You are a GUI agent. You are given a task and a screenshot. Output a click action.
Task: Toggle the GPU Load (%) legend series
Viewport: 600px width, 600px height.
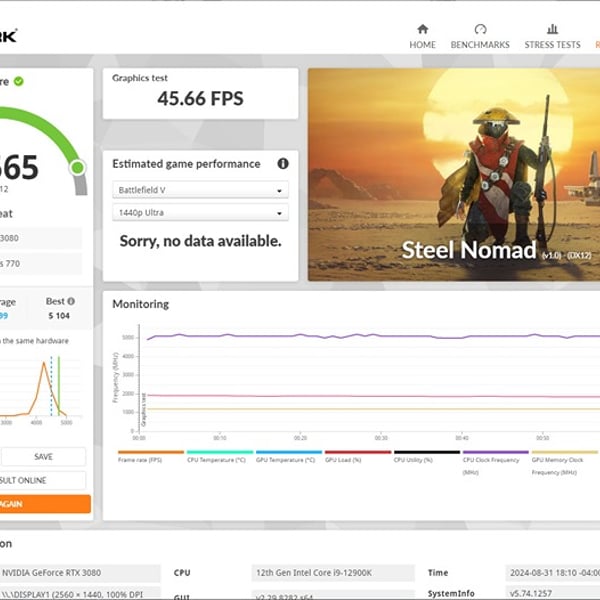358,457
